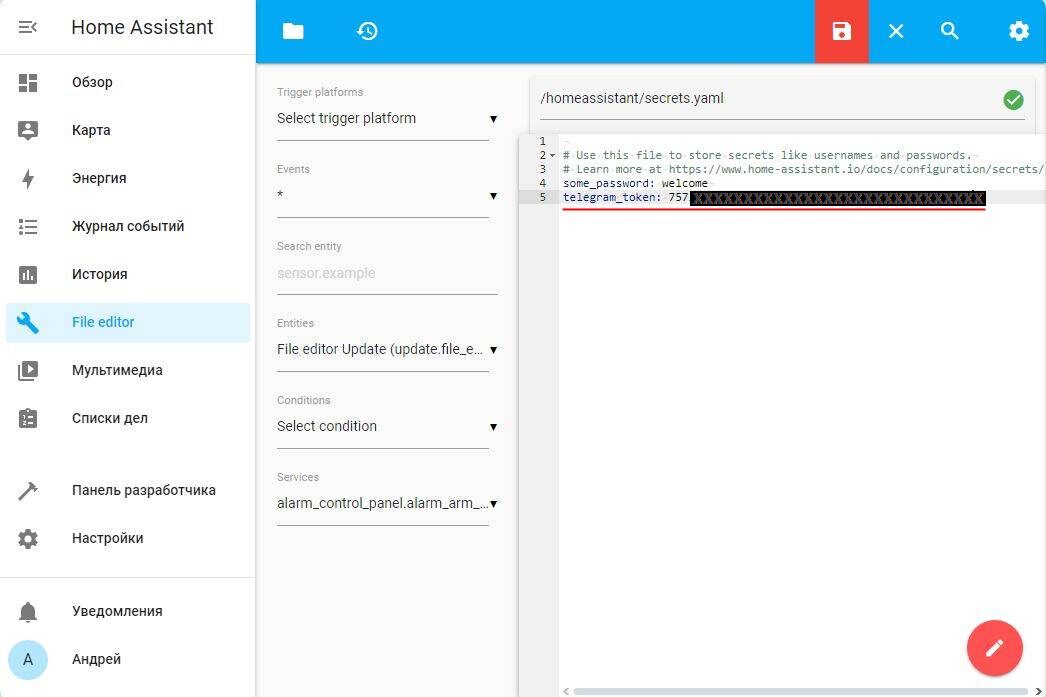This screenshot has width=1046, height=697.
Task: Select File editor in the sidebar
Action: (127, 322)
